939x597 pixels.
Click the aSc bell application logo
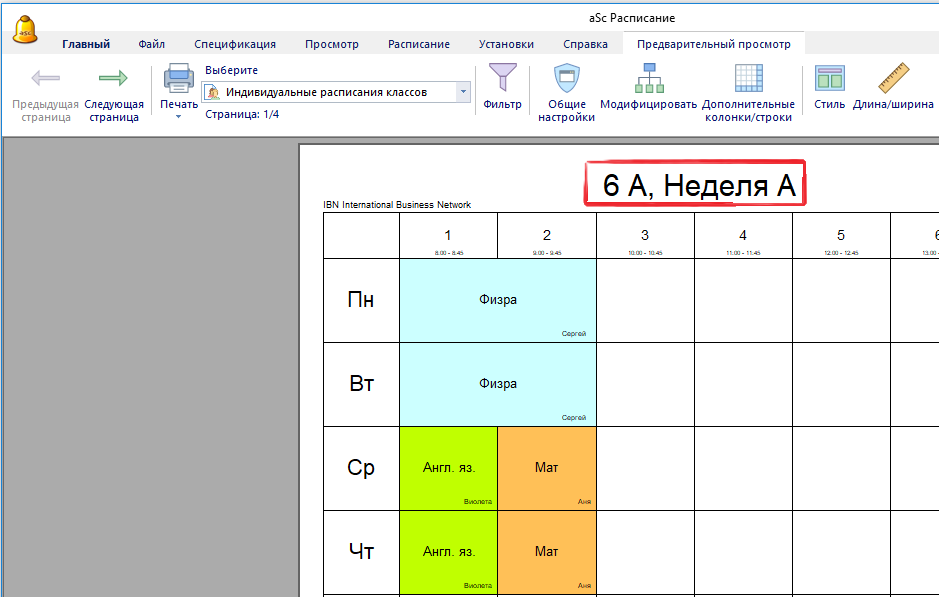click(25, 28)
